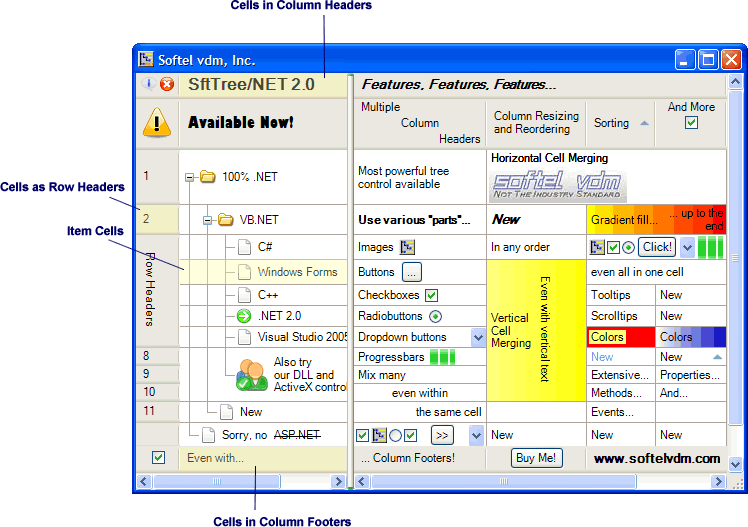Select the Windows Forms tree item
748x527 pixels.
click(x=297, y=272)
